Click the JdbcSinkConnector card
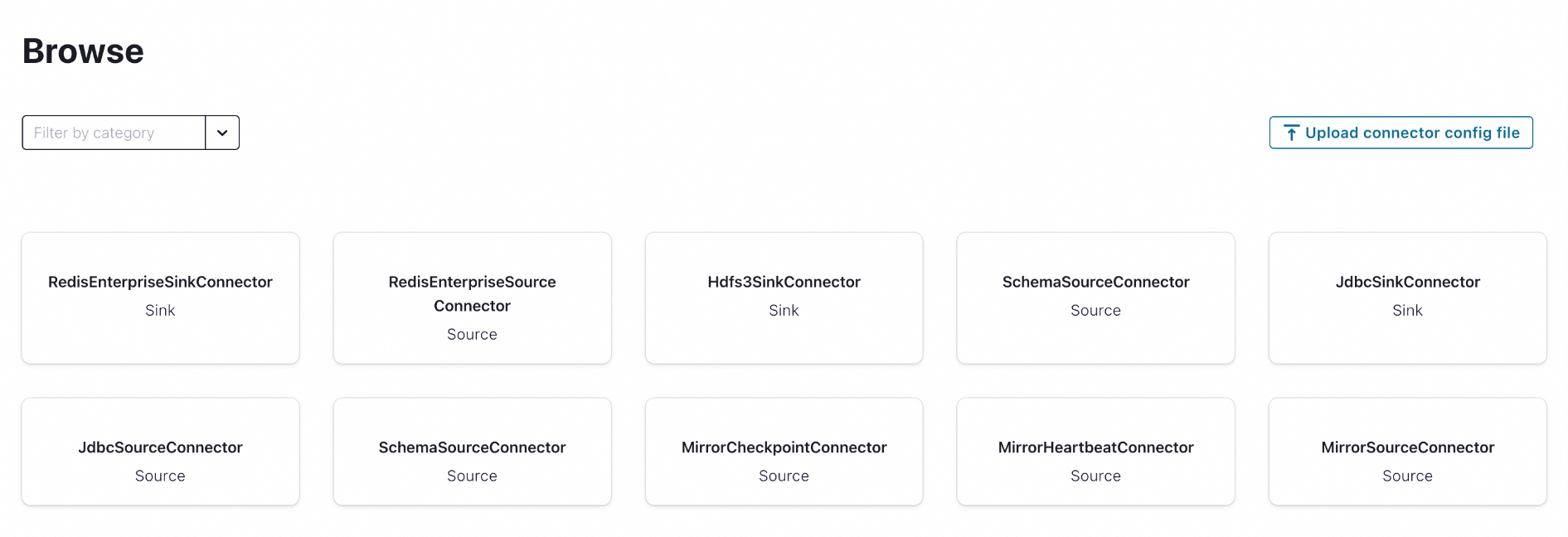The height and width of the screenshot is (537, 1568). click(x=1407, y=298)
